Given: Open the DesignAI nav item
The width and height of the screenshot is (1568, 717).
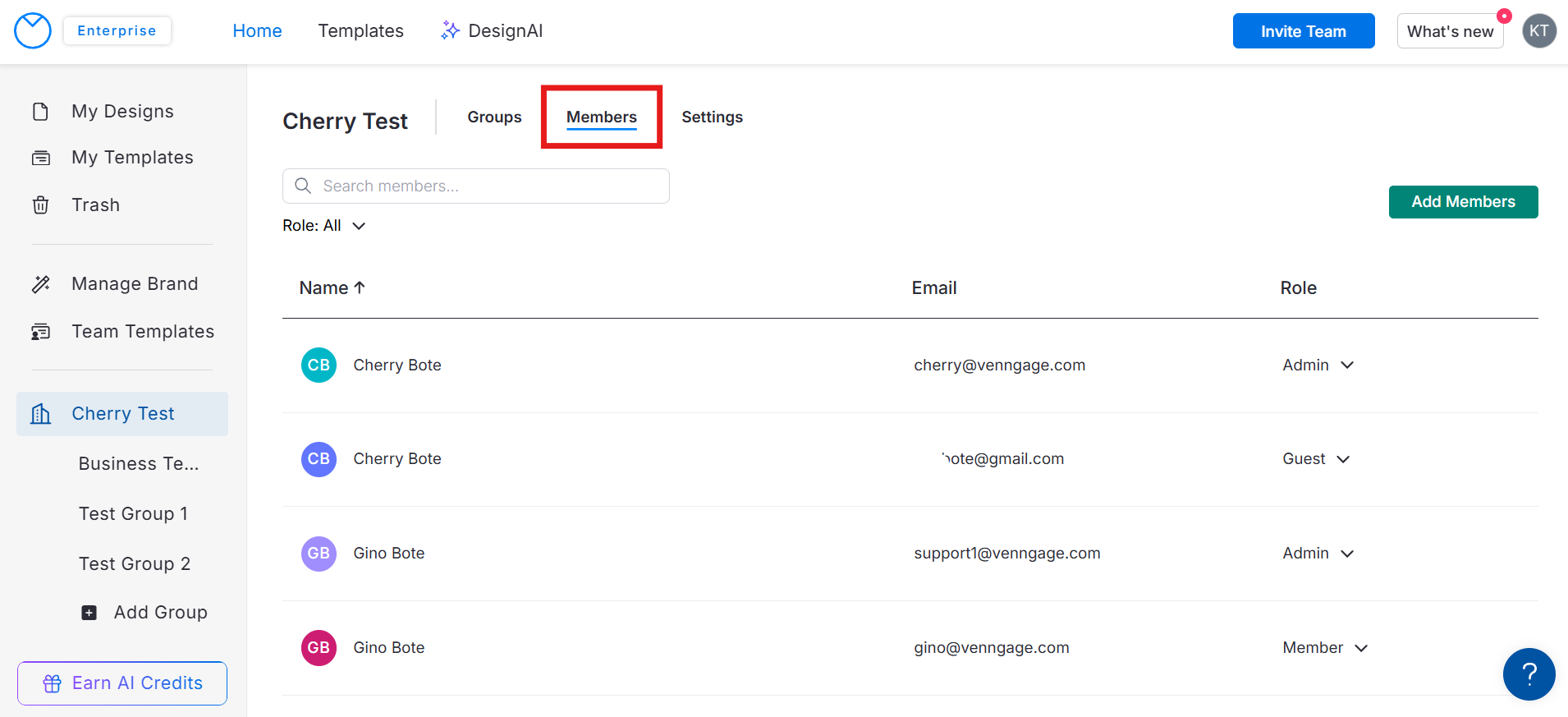Looking at the screenshot, I should [x=492, y=31].
